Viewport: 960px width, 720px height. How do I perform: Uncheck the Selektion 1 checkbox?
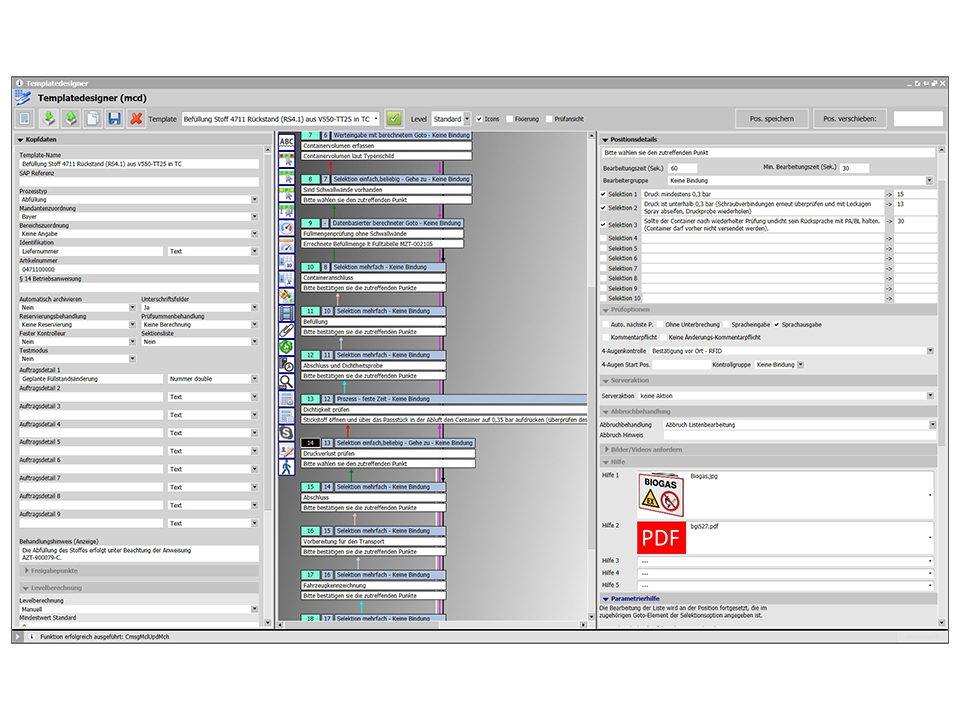click(604, 194)
